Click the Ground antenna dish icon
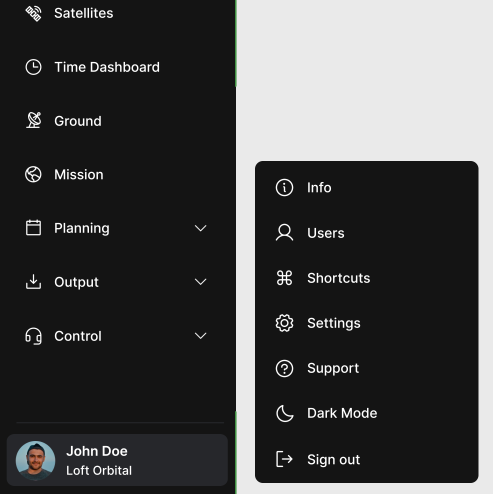 (33, 120)
